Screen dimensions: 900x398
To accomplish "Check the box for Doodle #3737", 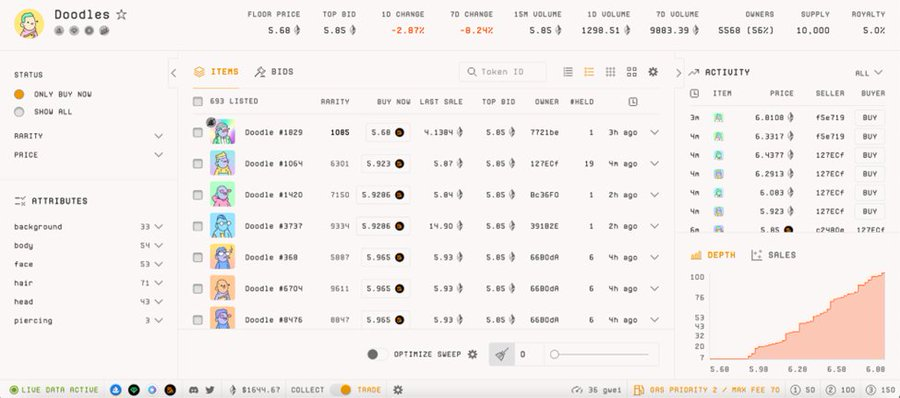I will tap(198, 226).
